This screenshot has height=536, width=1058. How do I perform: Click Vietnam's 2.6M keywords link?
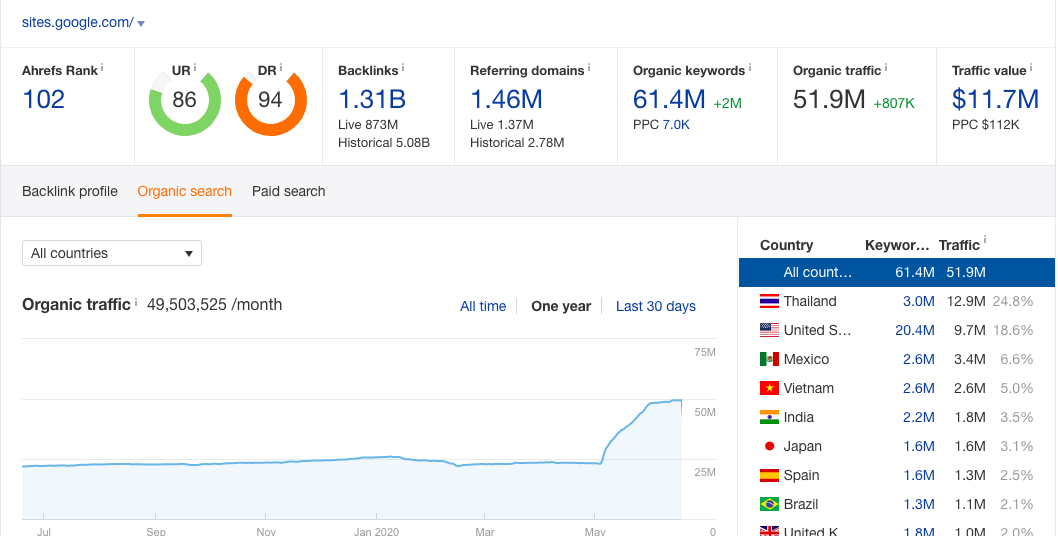click(x=919, y=388)
